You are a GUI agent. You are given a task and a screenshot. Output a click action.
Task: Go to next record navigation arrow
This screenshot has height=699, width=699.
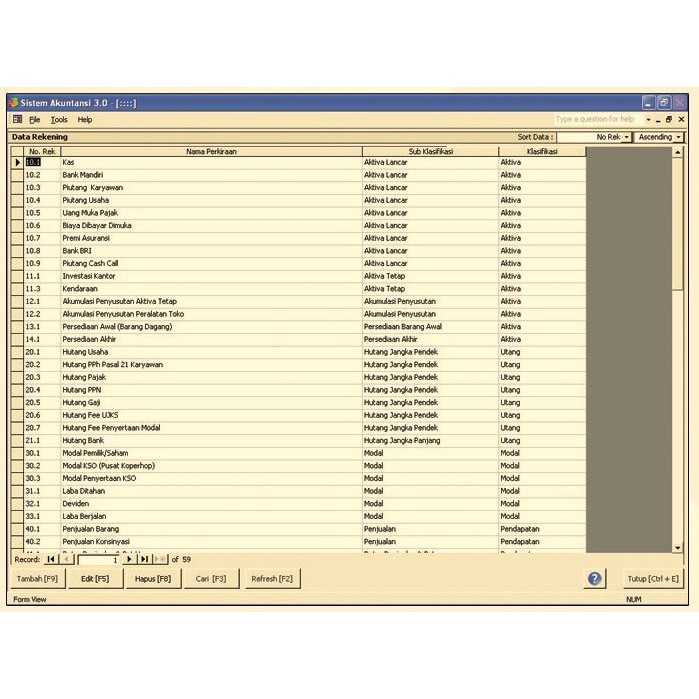[129, 559]
